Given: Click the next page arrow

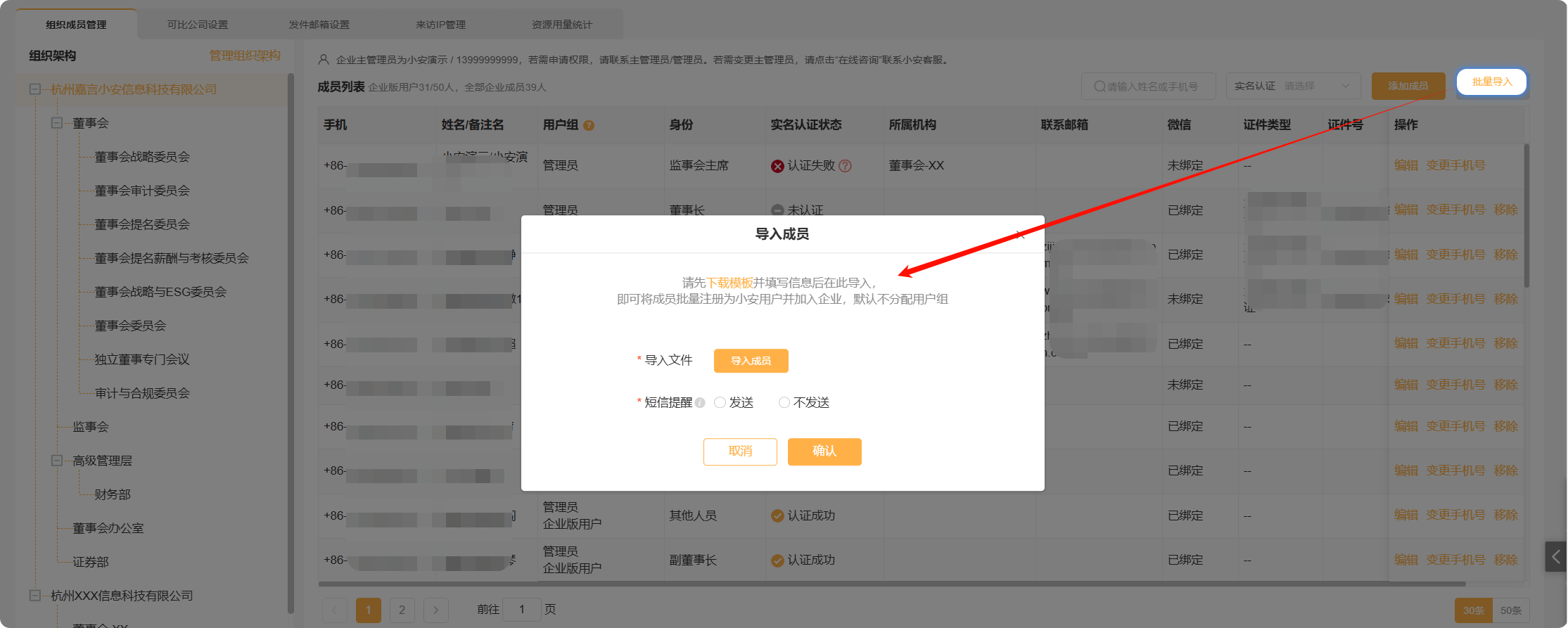Looking at the screenshot, I should click(x=436, y=610).
